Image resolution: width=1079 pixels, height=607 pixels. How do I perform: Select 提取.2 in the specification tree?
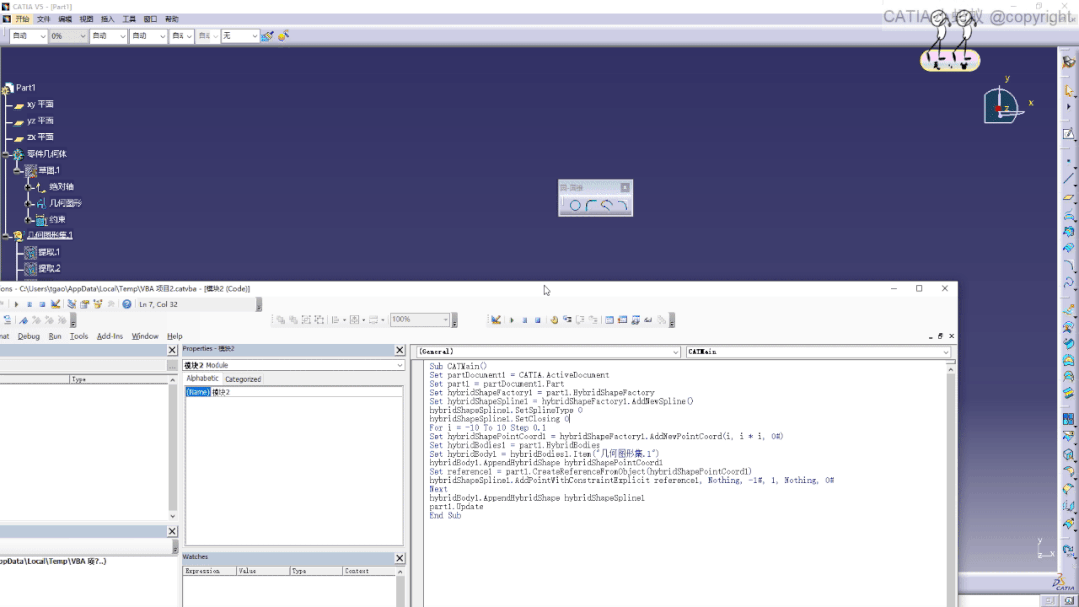tap(48, 268)
